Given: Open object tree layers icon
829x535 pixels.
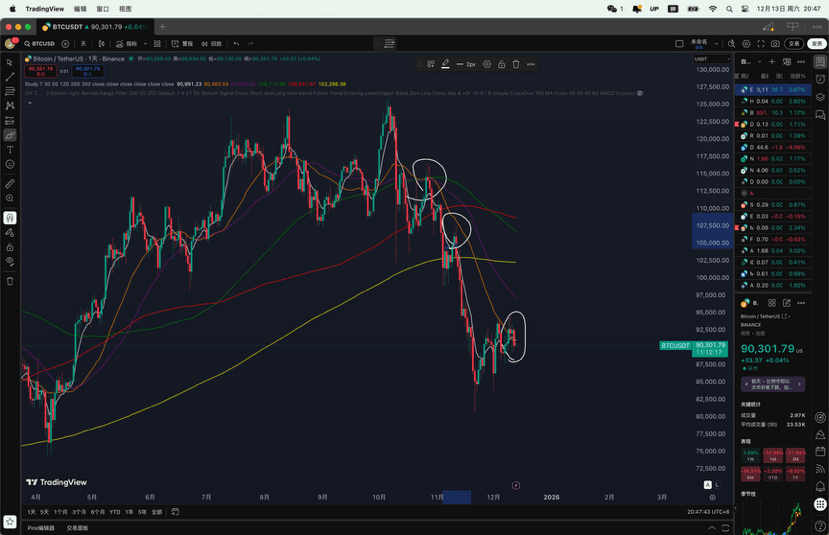Looking at the screenshot, I should tap(820, 97).
